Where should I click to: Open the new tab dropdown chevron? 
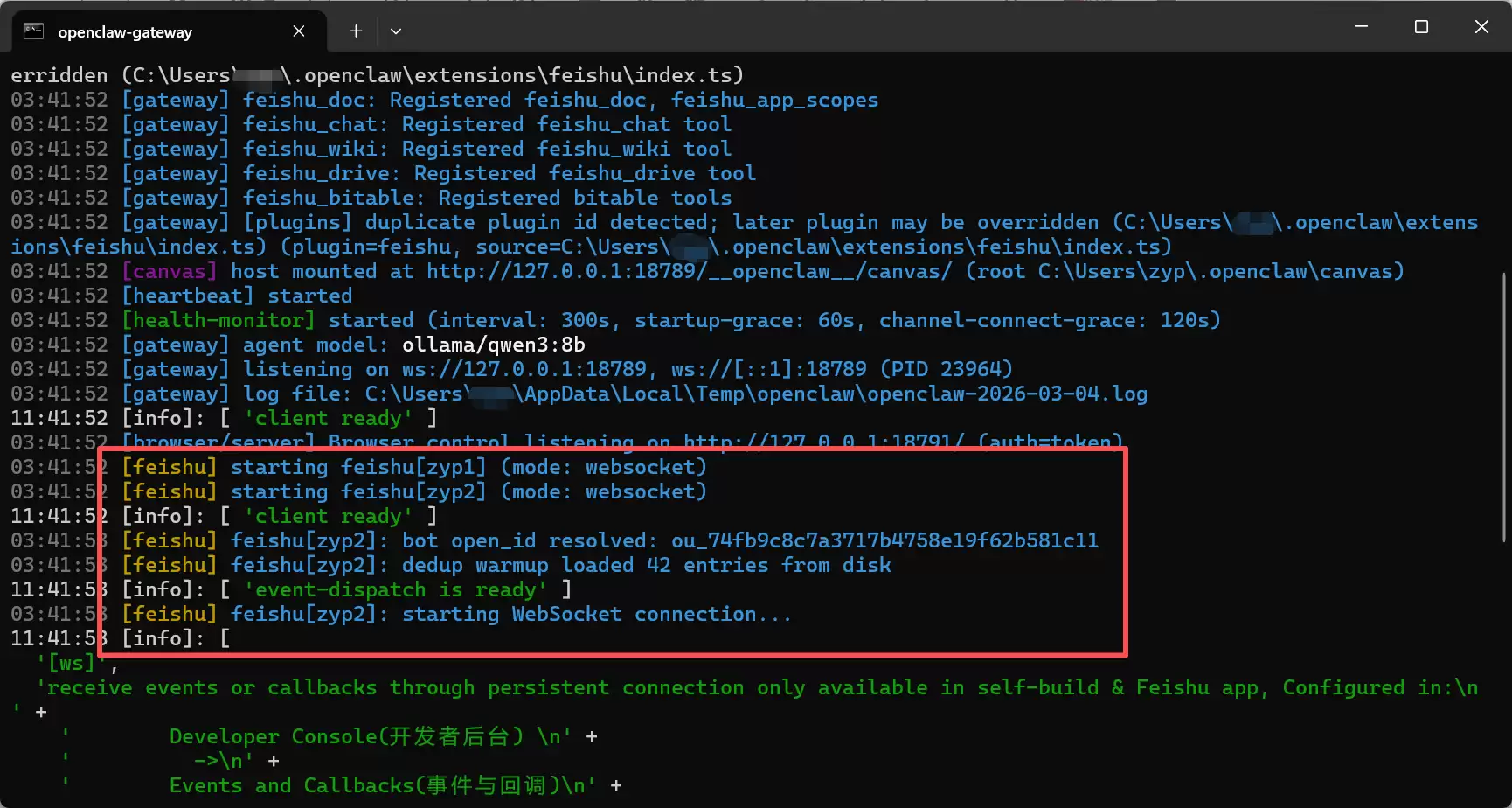396,31
